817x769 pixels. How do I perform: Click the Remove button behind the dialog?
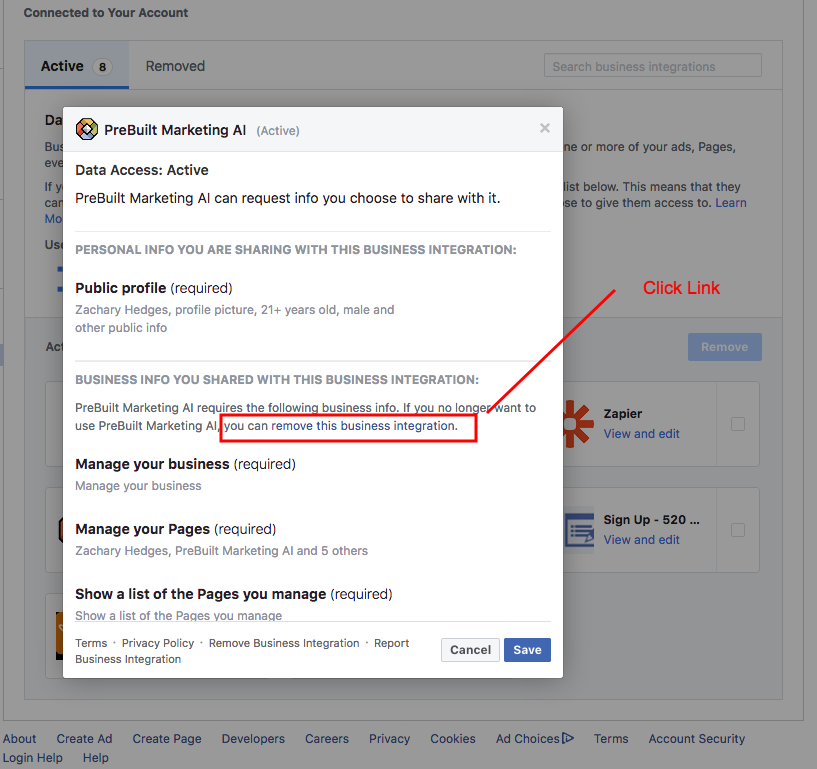pos(724,347)
